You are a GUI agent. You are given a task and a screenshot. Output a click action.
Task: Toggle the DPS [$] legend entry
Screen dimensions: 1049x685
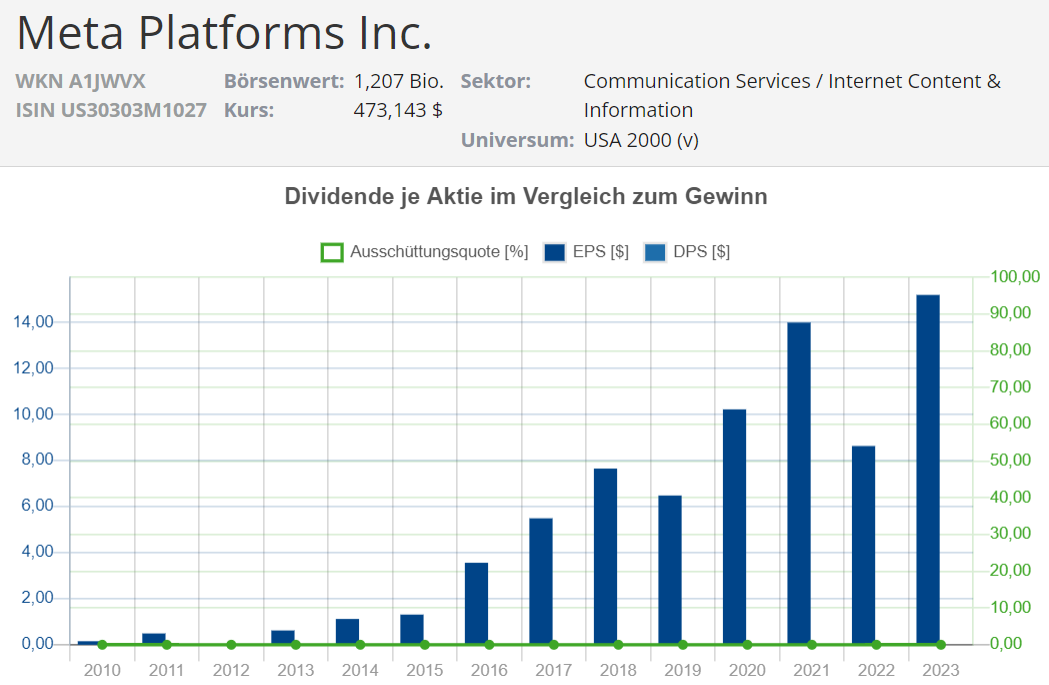point(687,252)
